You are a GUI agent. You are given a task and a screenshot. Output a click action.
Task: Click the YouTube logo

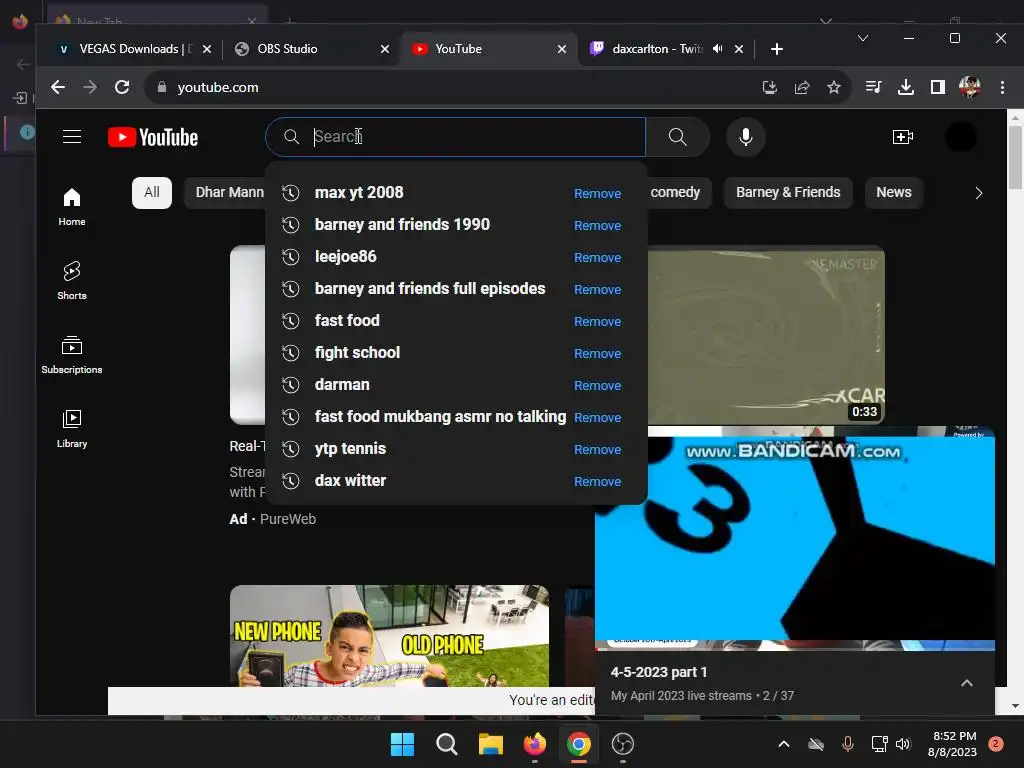point(153,137)
